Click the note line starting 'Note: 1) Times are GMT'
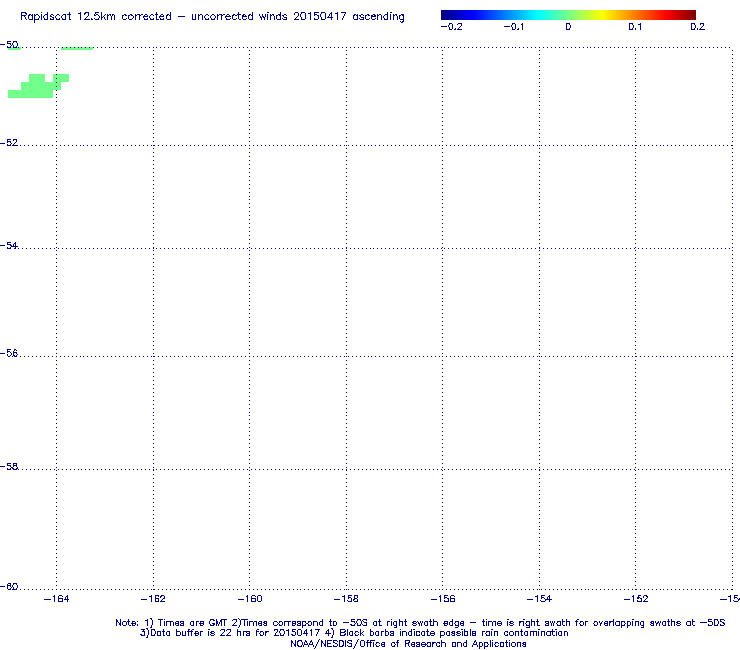The width and height of the screenshot is (740, 650). point(420,623)
